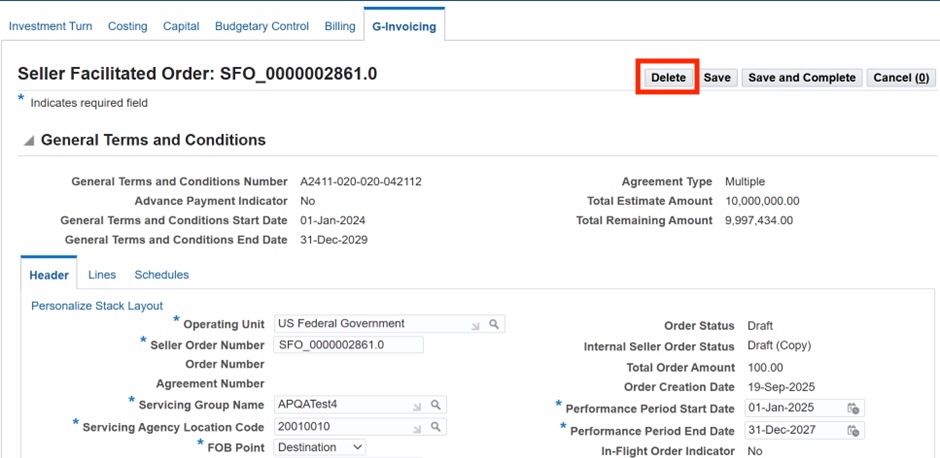Open Performance Period Start Date calendar
The height and width of the screenshot is (458, 940).
pyautogui.click(x=853, y=409)
